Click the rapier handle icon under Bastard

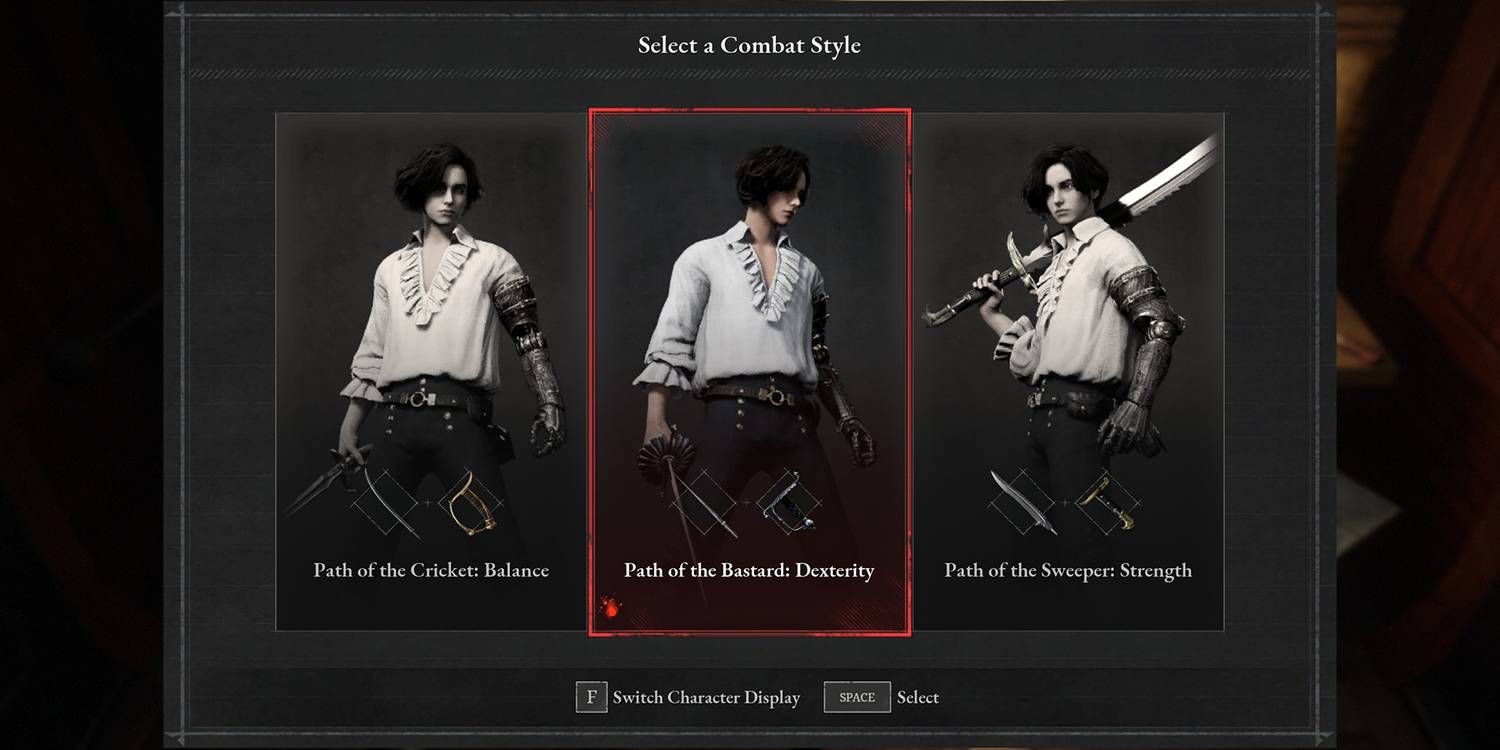pyautogui.click(x=788, y=503)
